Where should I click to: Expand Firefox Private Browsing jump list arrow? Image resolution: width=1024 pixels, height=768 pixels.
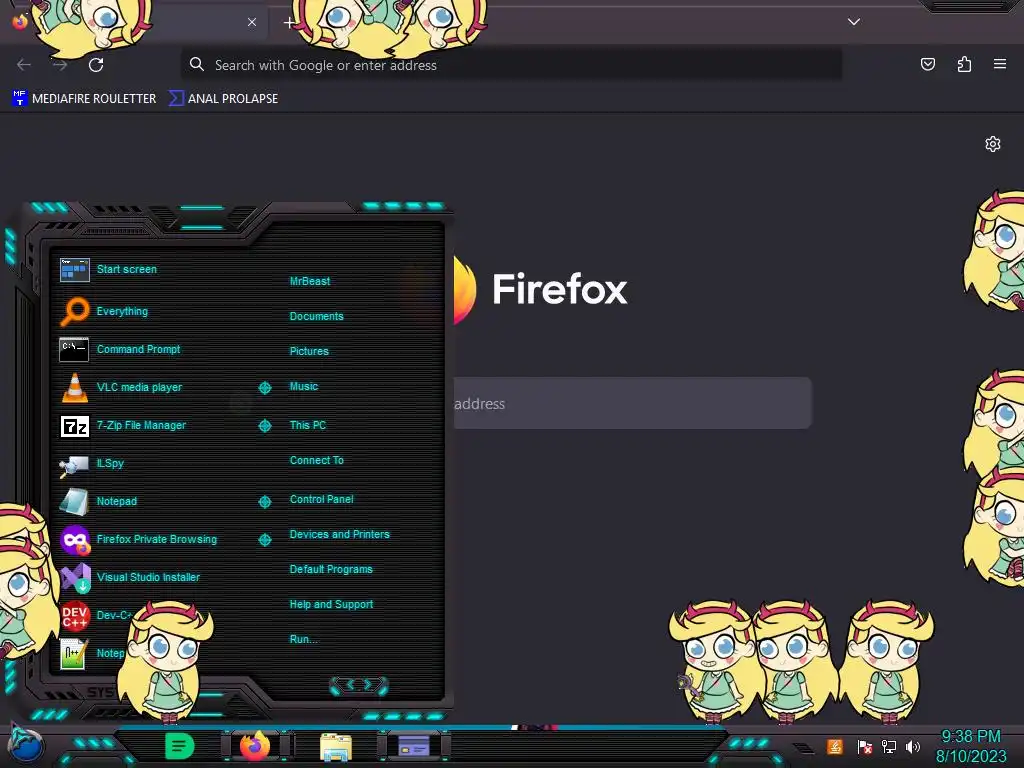point(264,539)
